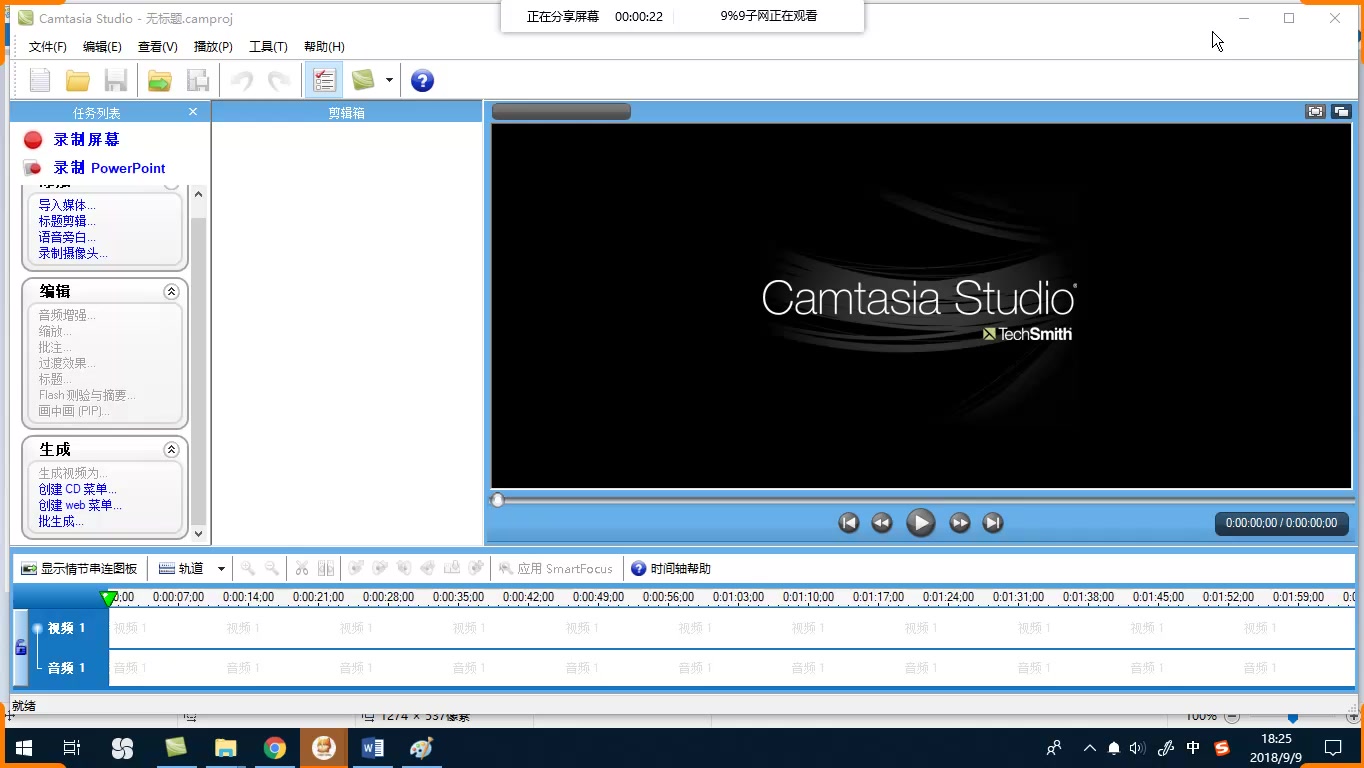Toggle the task list checklist icon
This screenshot has height=768, width=1364.
[x=324, y=81]
